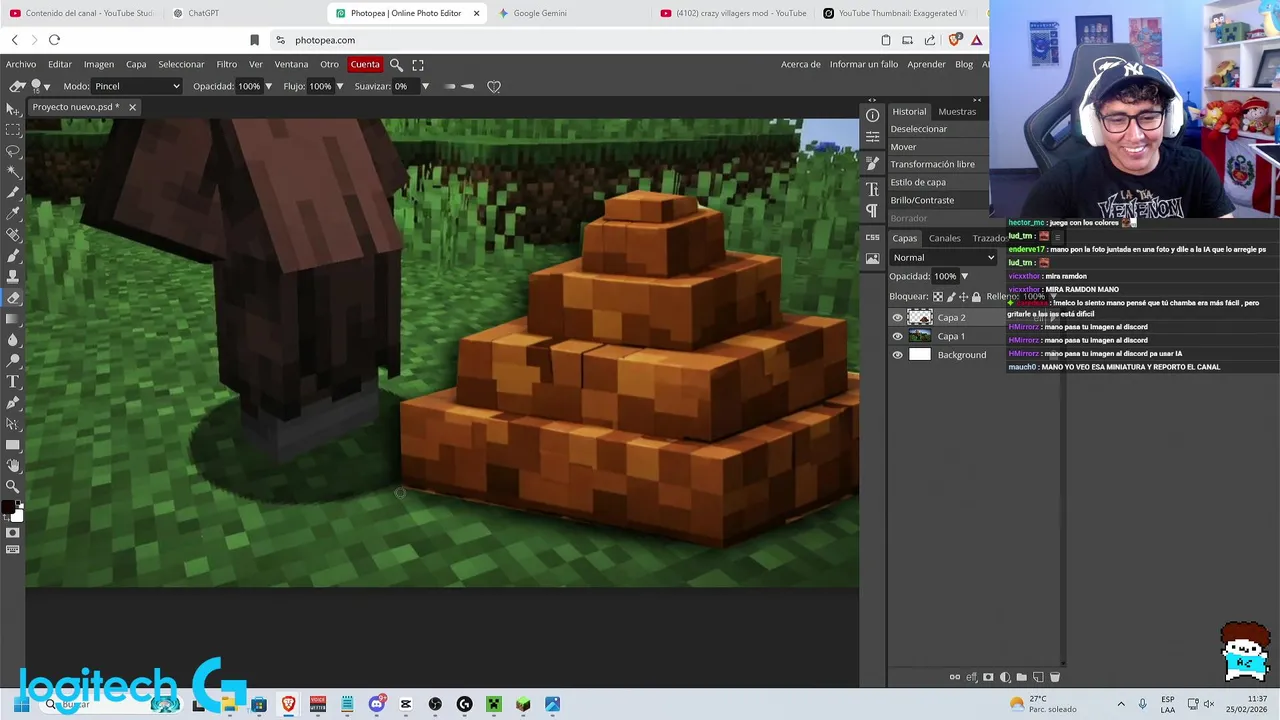Select the Path Select tool
1280x720 pixels.
[x=12, y=424]
